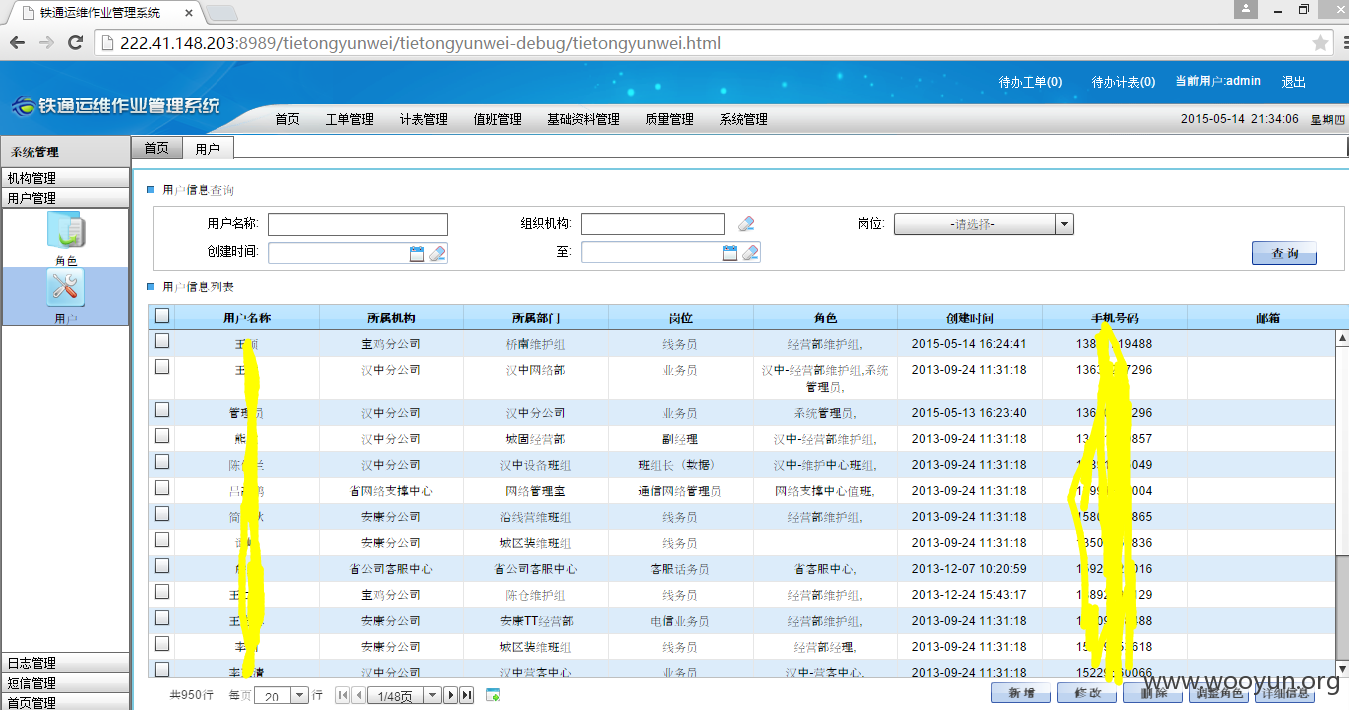Click into the 用户名称 input field
This screenshot has height=710, width=1349.
(357, 224)
